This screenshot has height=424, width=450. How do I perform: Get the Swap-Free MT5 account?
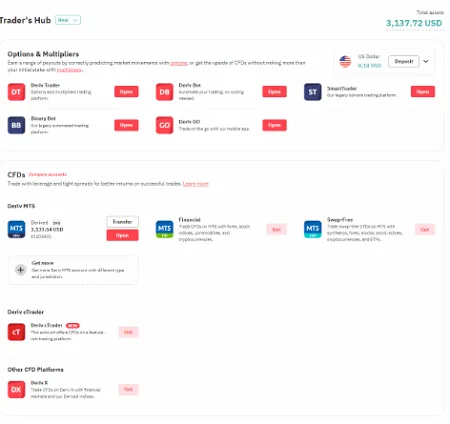(425, 229)
